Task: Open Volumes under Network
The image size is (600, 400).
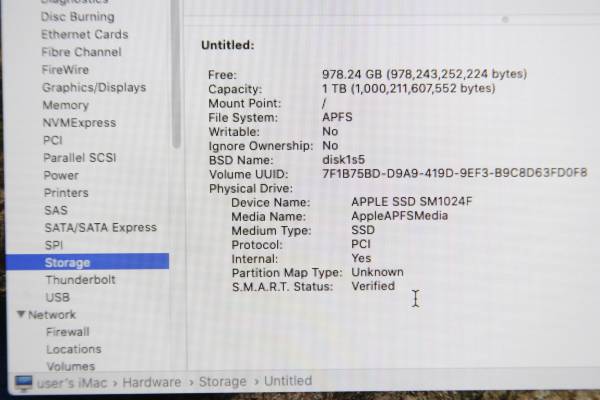Action: (71, 366)
